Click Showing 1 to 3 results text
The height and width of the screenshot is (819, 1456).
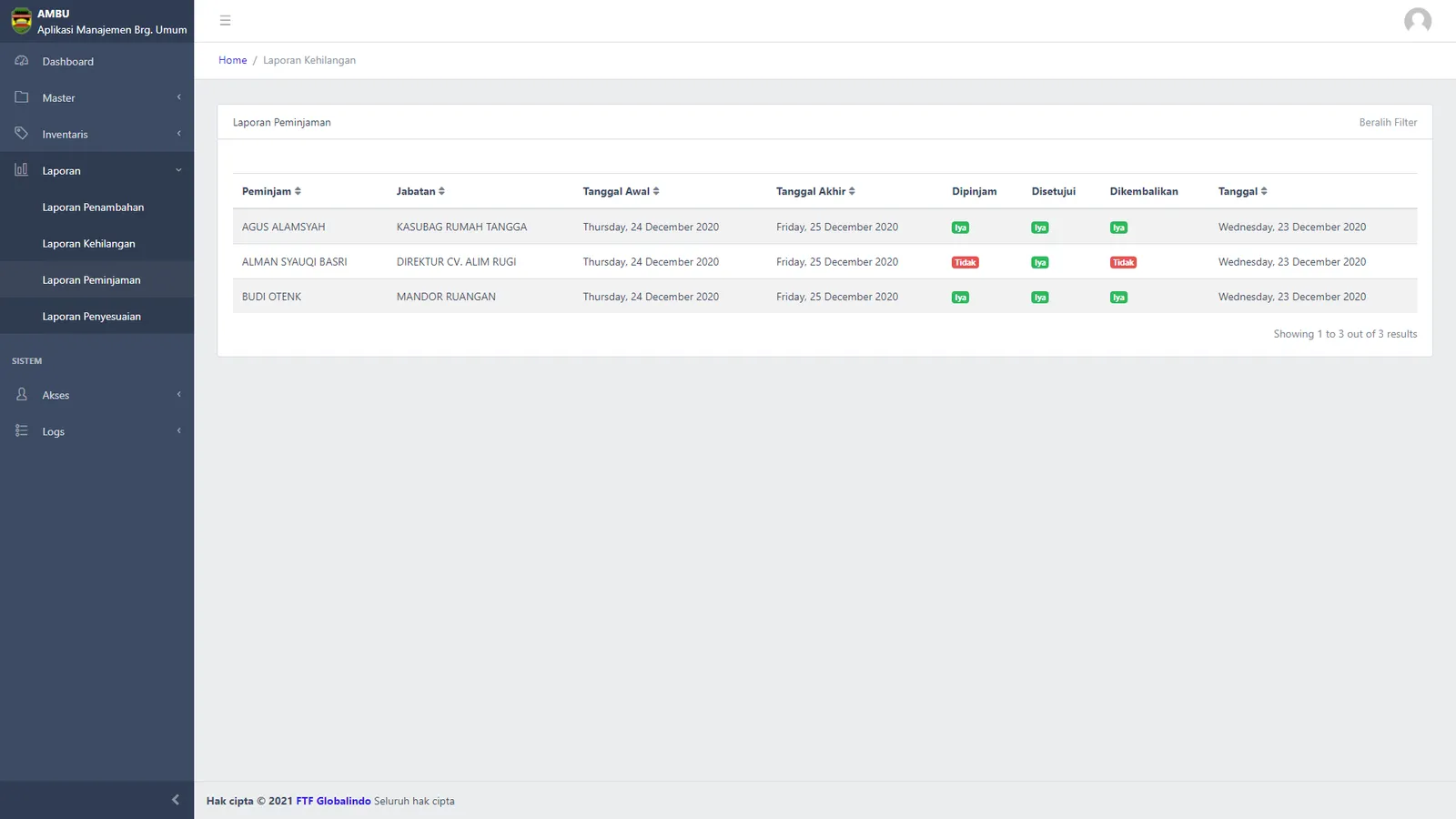(1345, 334)
